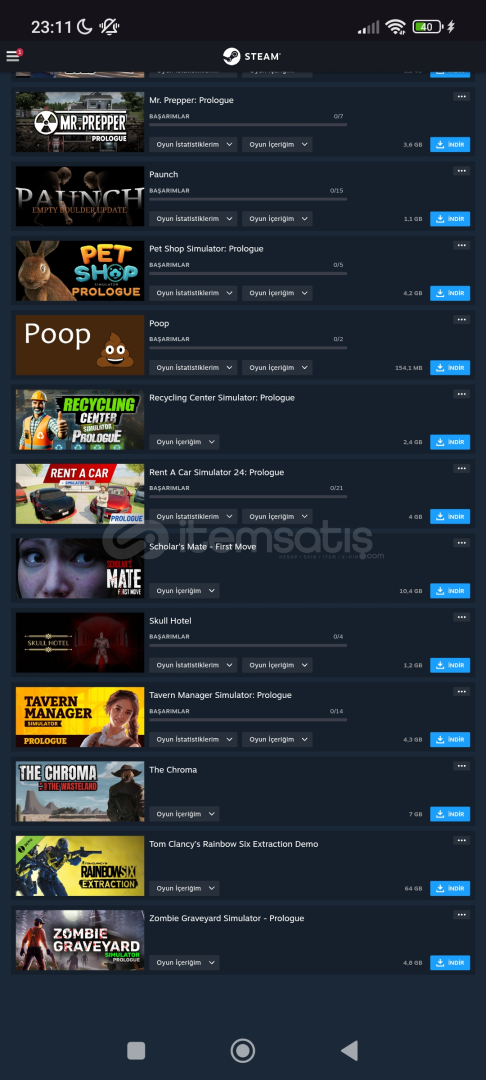Open three-dot options for Mr. Prepper: Prologue
486x1080 pixels.
461,96
